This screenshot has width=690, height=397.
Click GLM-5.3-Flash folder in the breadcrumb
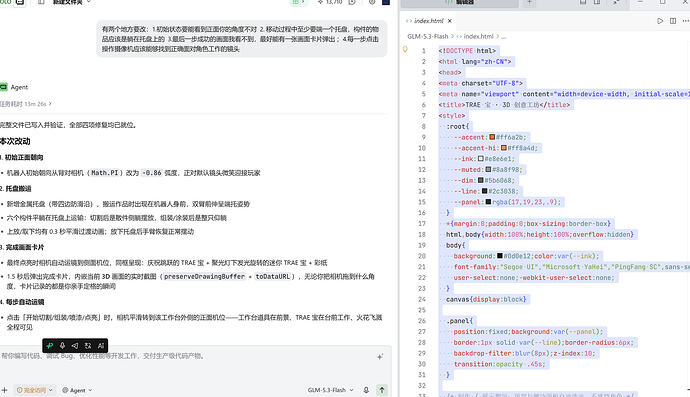tap(427, 37)
